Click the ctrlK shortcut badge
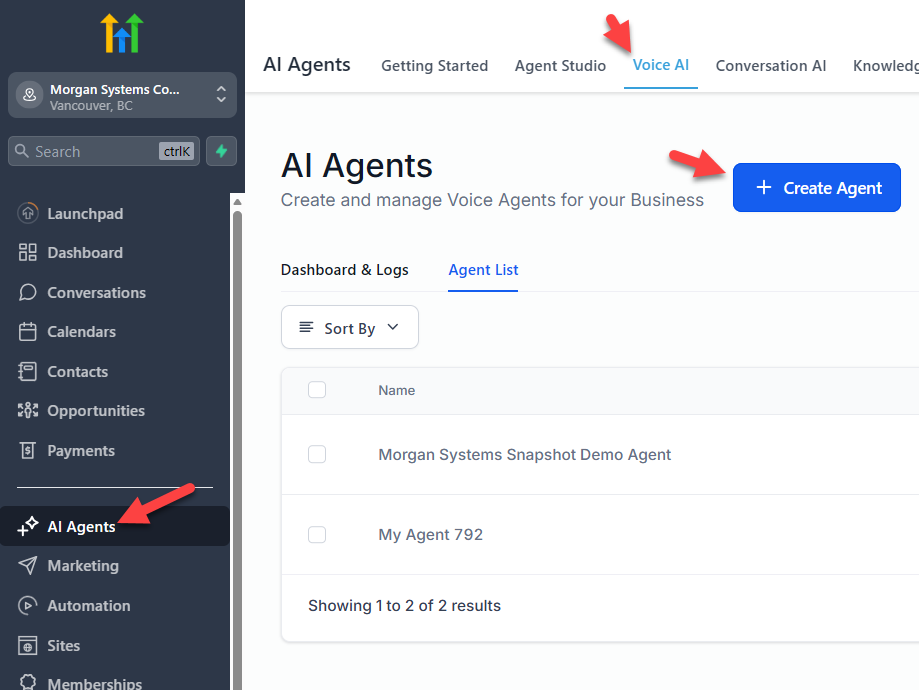The image size is (919, 690). 176,151
